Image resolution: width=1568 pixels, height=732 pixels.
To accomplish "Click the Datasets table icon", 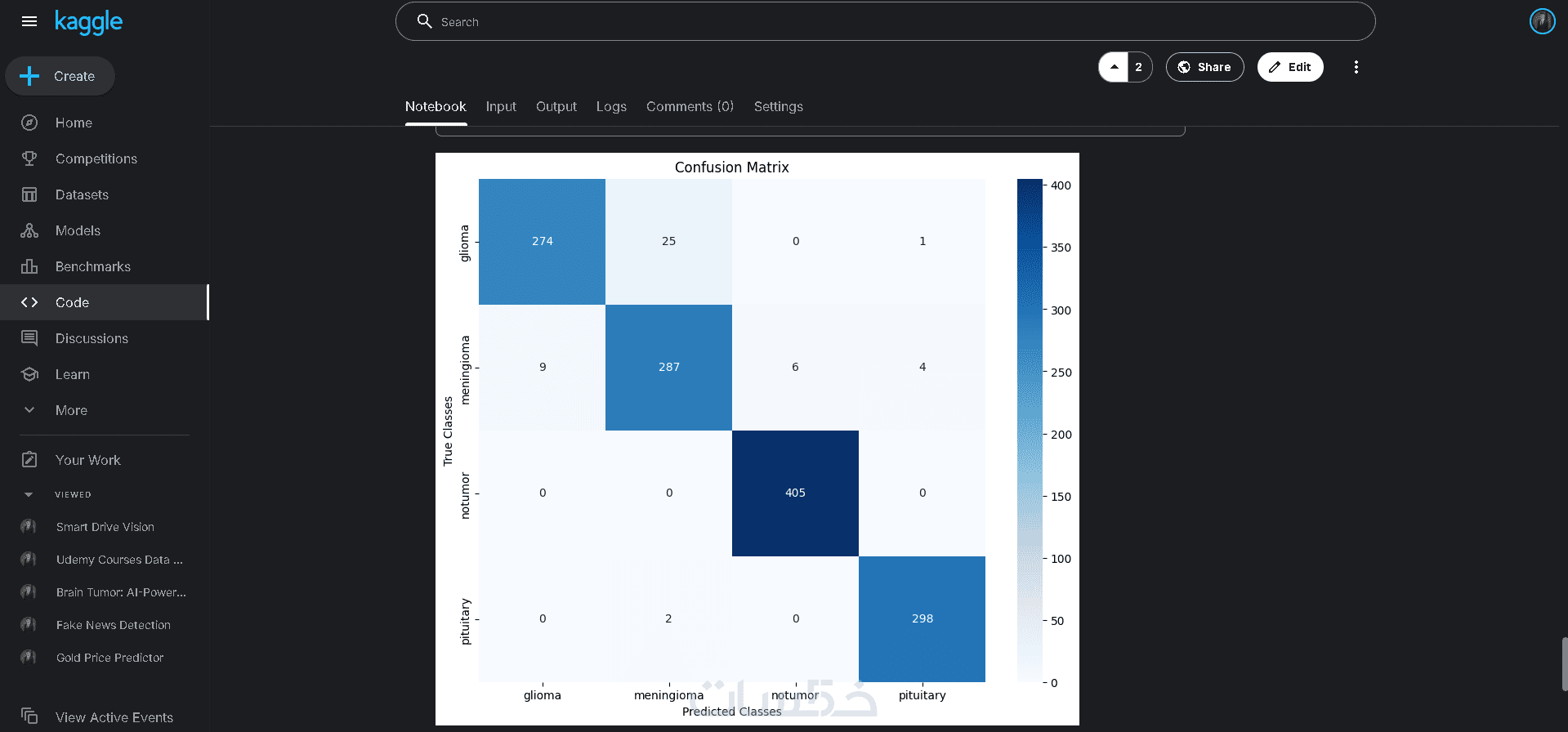I will coord(29,194).
